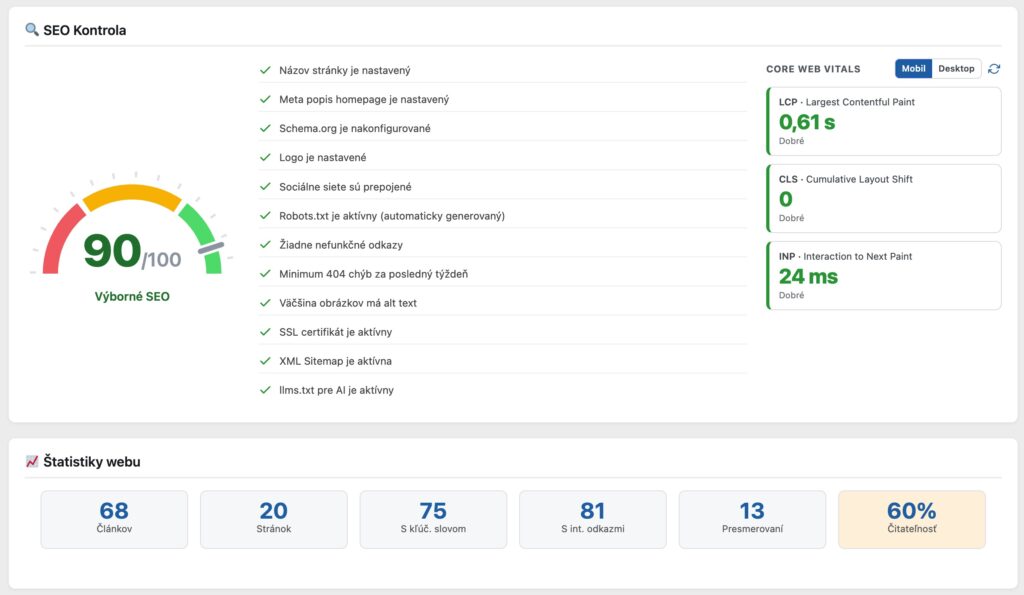Click the chart icon beside Štatistiky webu
The image size is (1024, 595).
coord(31,461)
